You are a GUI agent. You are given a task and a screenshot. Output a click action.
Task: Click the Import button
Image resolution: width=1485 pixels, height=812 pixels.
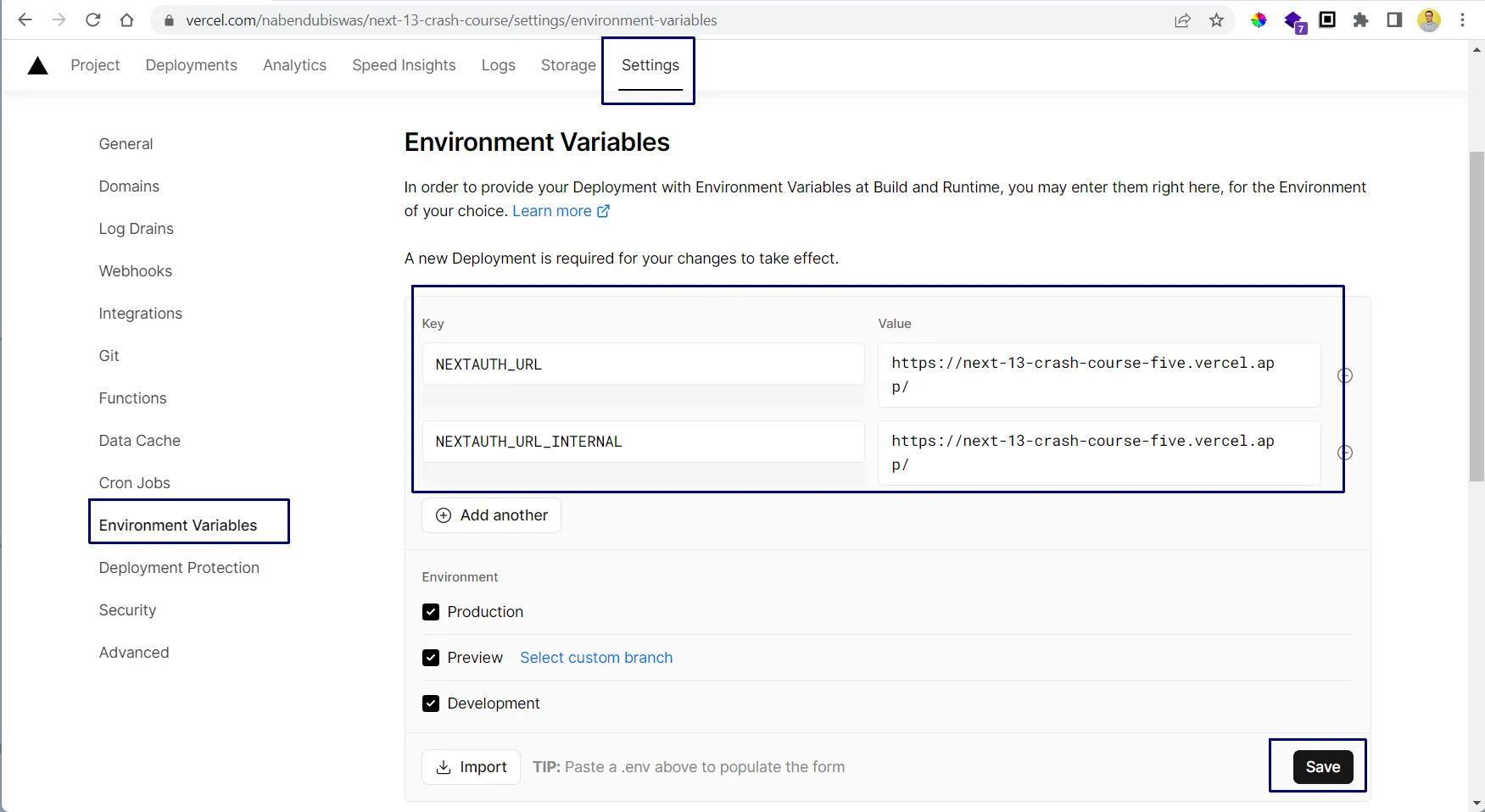click(x=471, y=767)
